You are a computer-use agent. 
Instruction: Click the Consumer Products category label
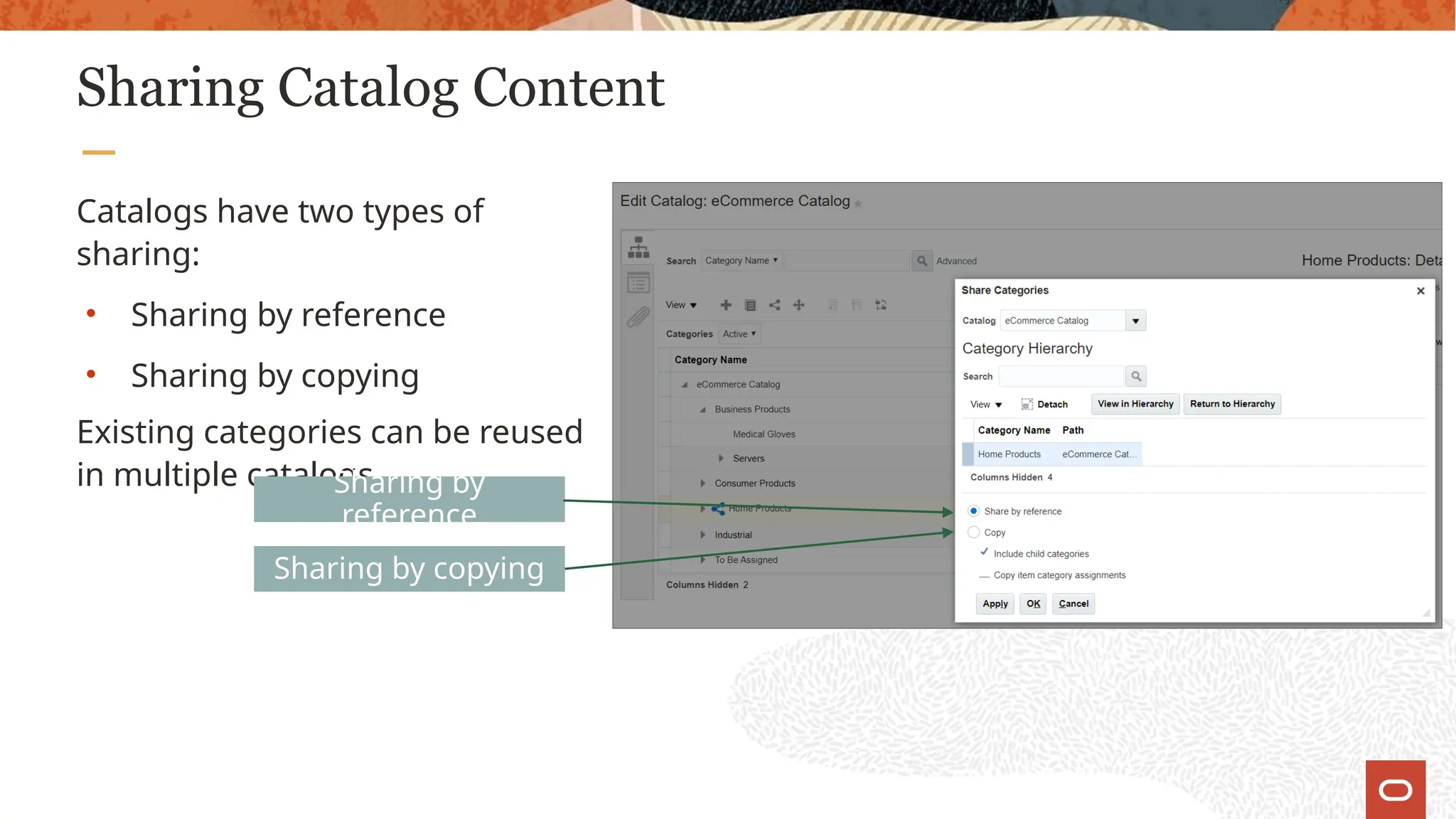pos(755,483)
